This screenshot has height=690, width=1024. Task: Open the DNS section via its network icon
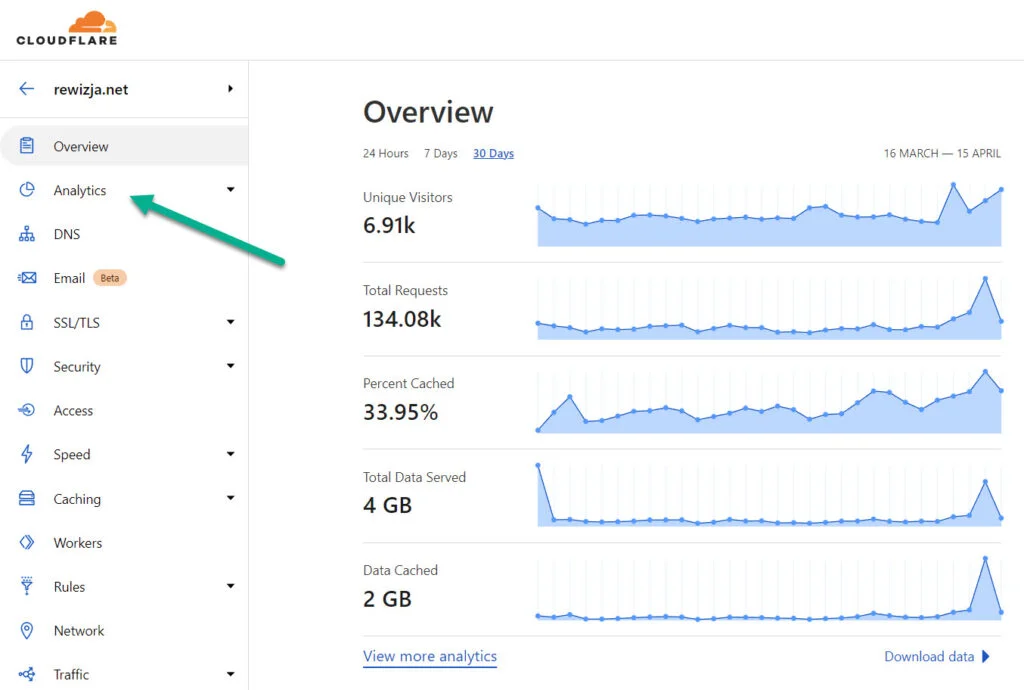pos(27,234)
